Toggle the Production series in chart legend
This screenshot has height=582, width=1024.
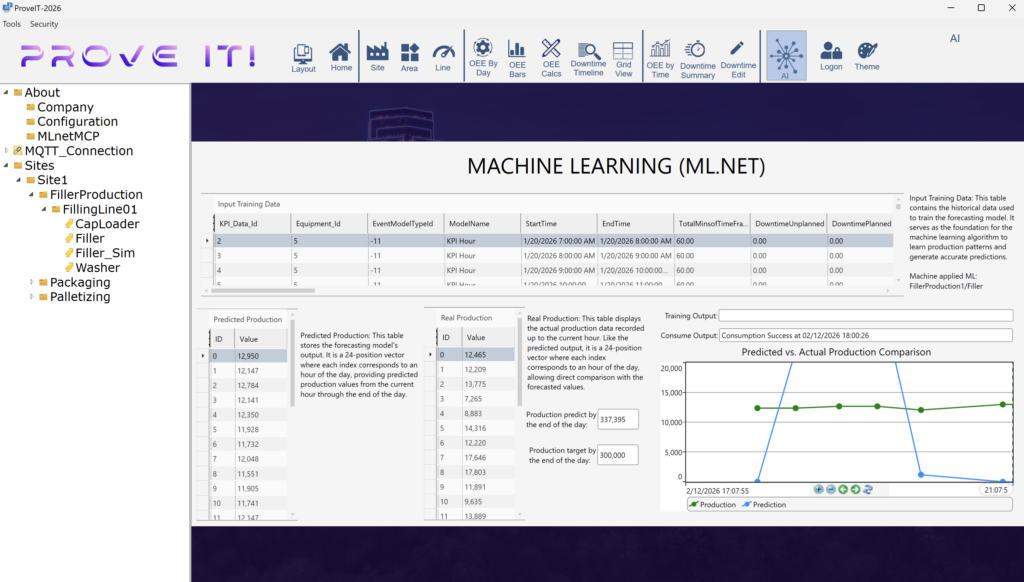[712, 505]
